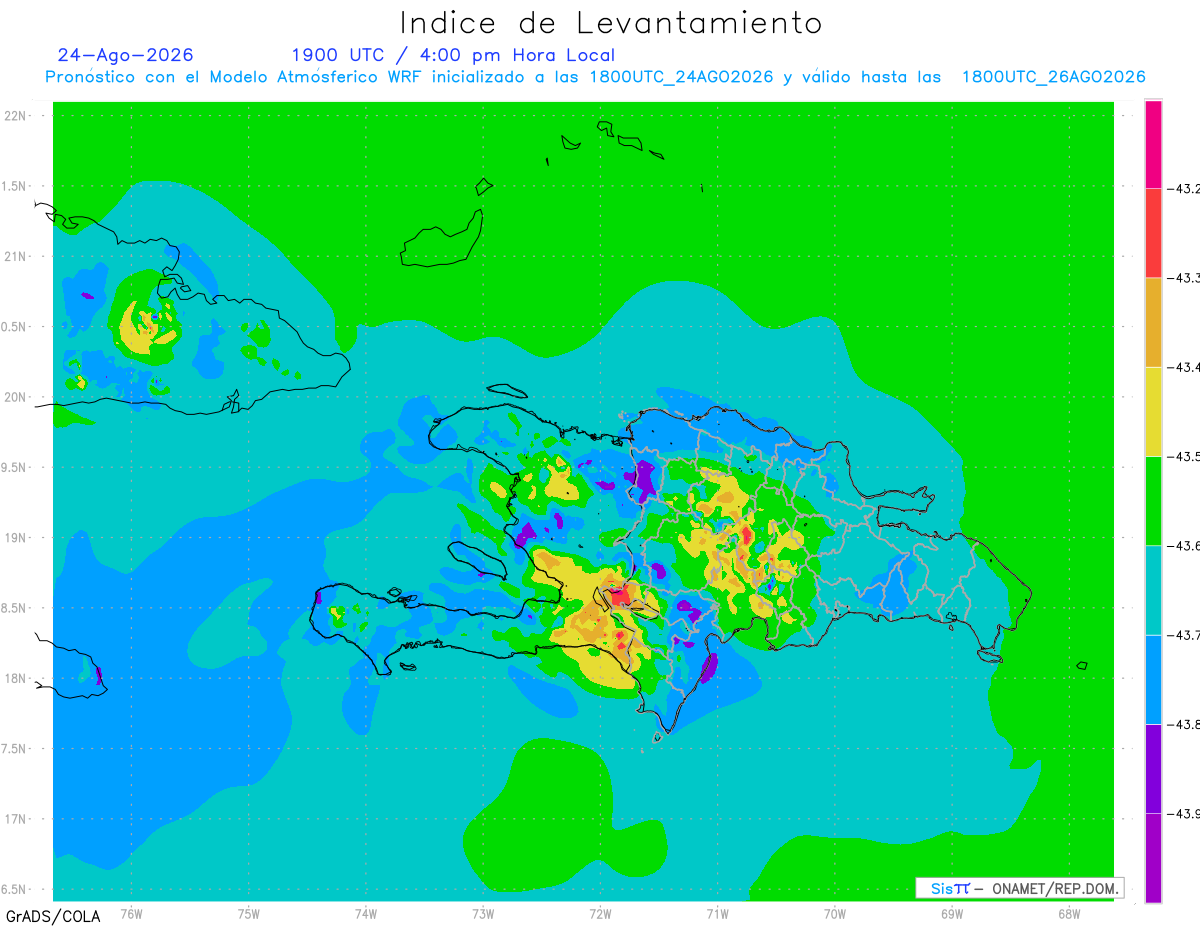1200x927 pixels.
Task: Click legend value "-43.7"
Action: tap(1184, 635)
